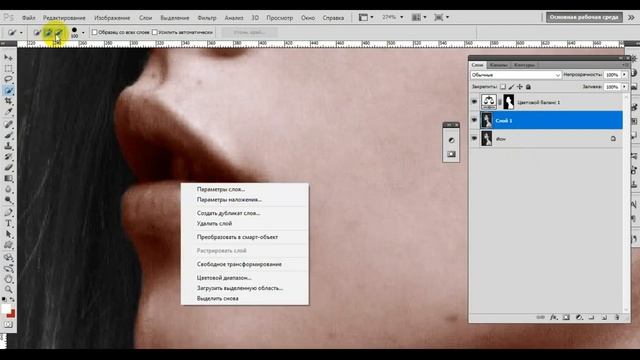640x360 pixels.
Task: Select the Horizontal Type tool
Action: pyautogui.click(x=8, y=223)
